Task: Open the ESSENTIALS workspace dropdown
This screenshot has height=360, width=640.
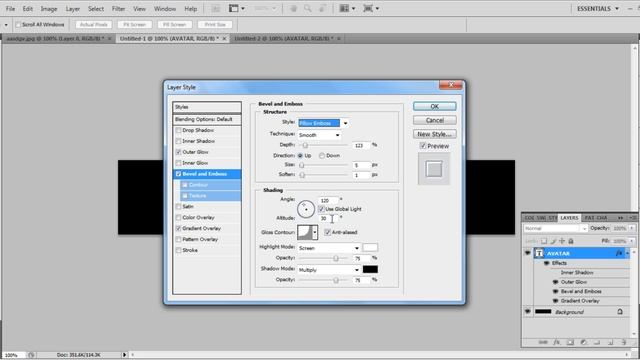Action: (598, 9)
